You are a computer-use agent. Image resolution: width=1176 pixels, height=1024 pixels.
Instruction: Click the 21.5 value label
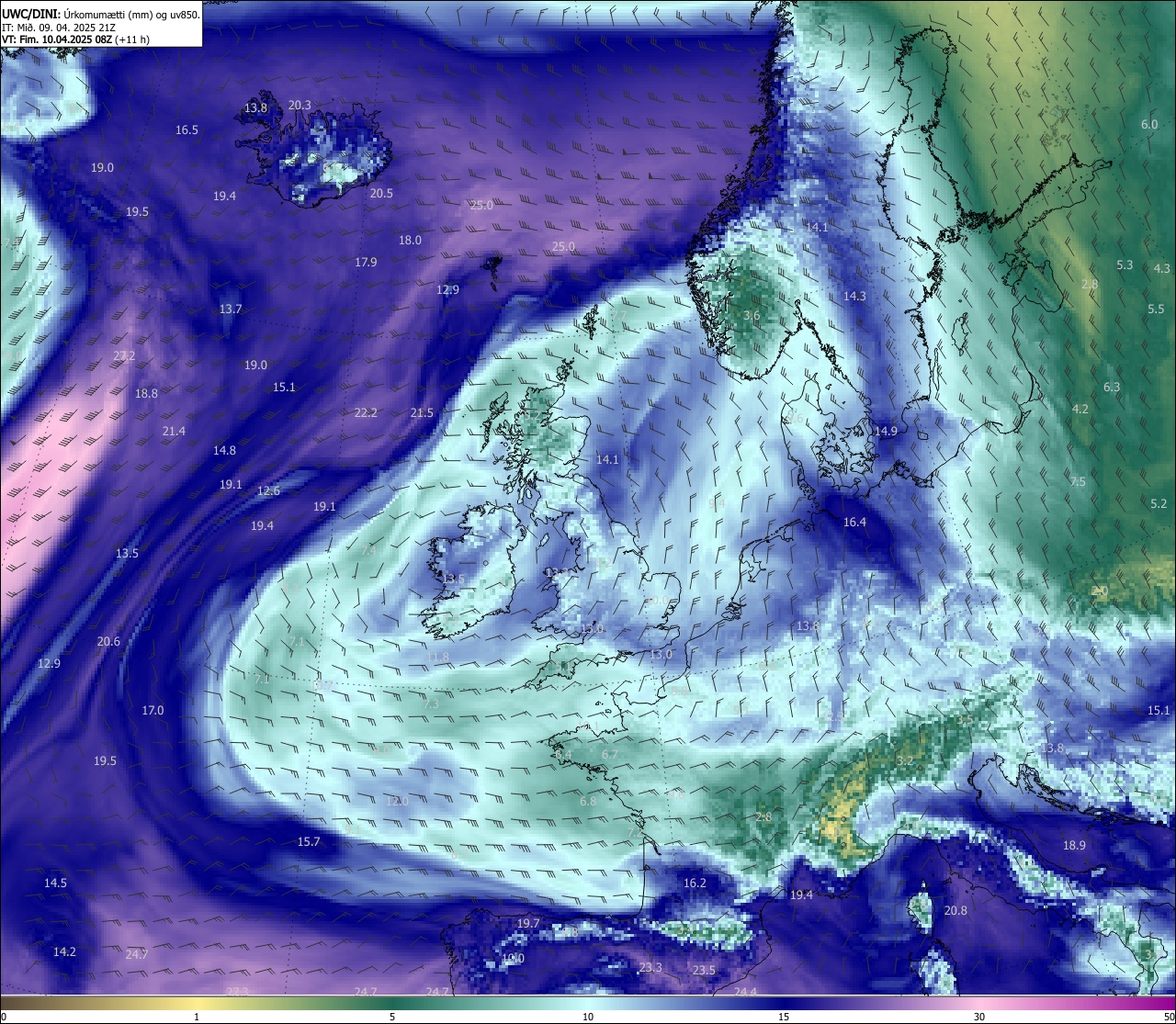[x=422, y=413]
